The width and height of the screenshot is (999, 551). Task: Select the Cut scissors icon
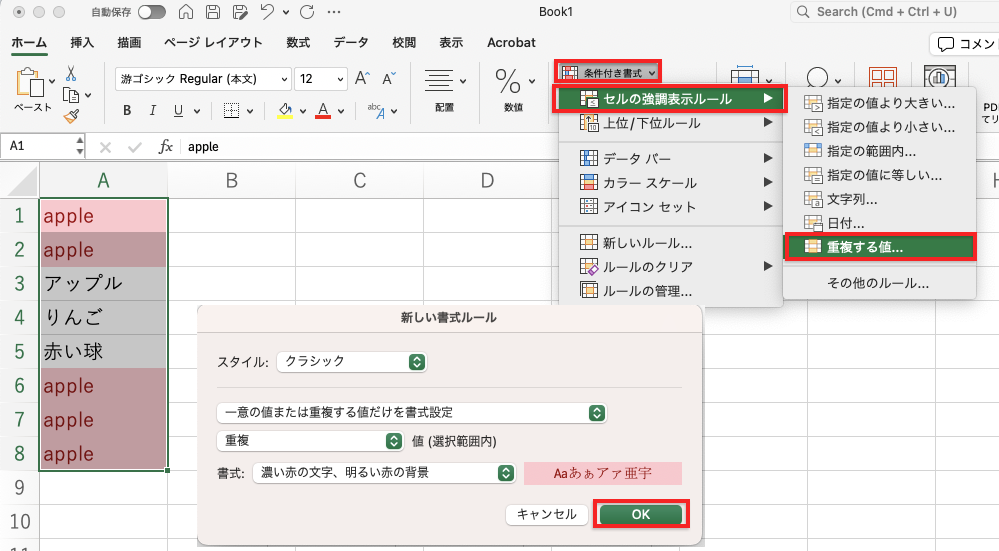tap(72, 74)
